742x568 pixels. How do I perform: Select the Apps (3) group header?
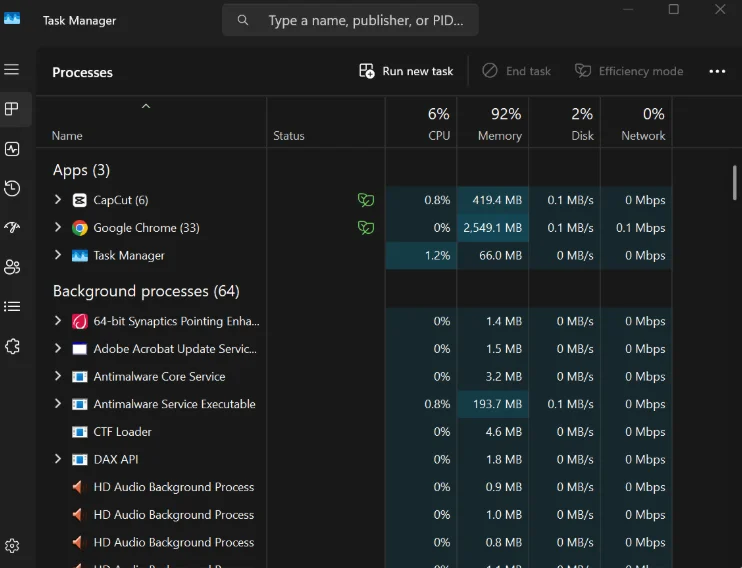pos(81,170)
